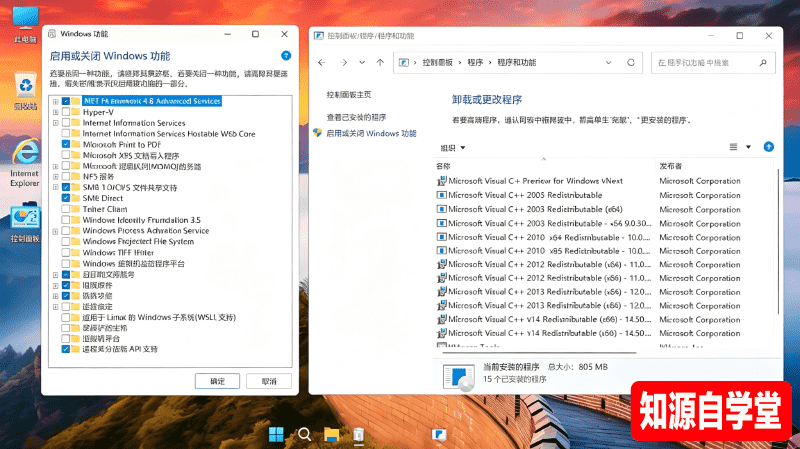Open File Explorer from the taskbar

(x=331, y=434)
